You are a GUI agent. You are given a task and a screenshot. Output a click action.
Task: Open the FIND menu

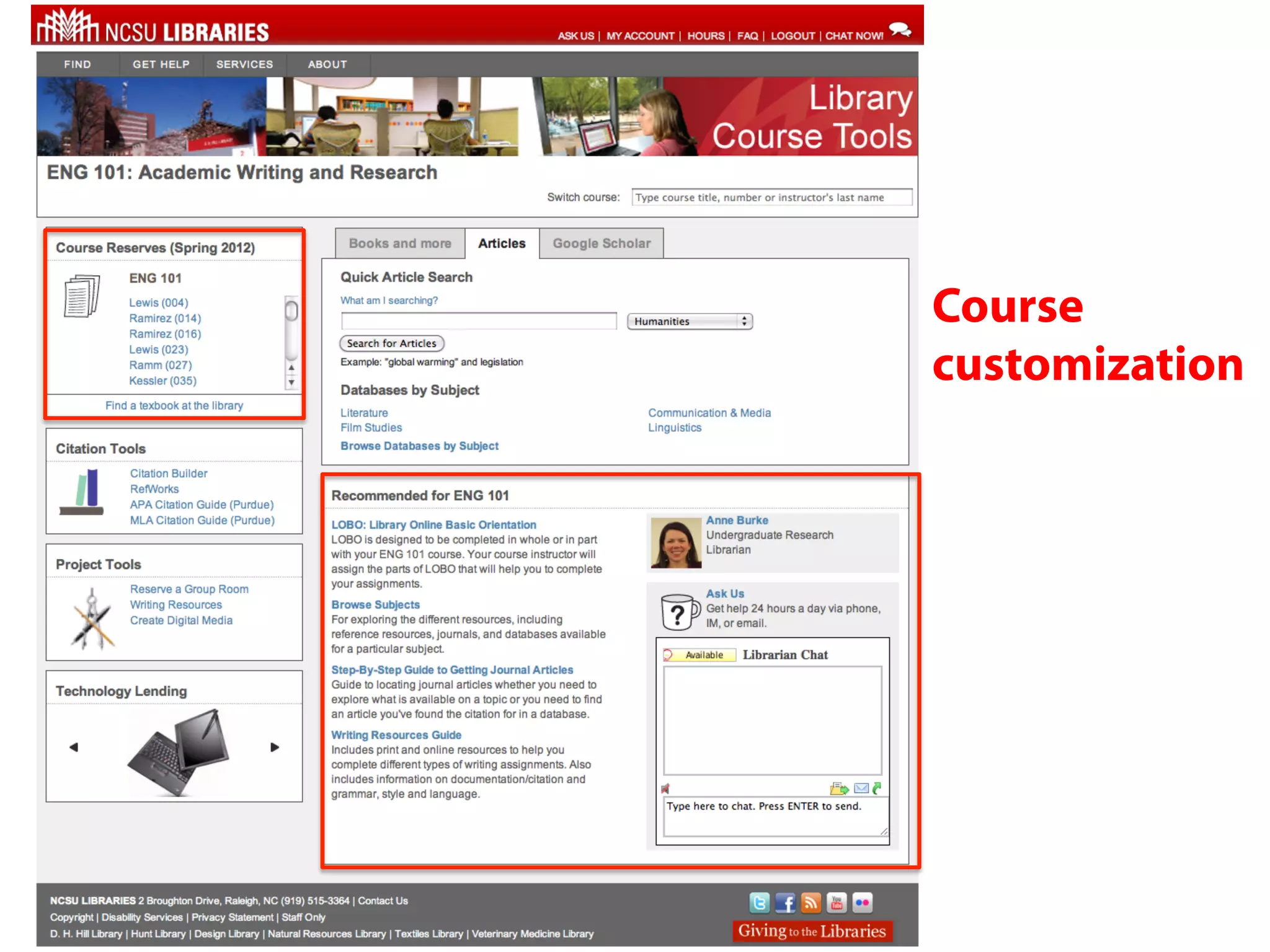point(78,64)
